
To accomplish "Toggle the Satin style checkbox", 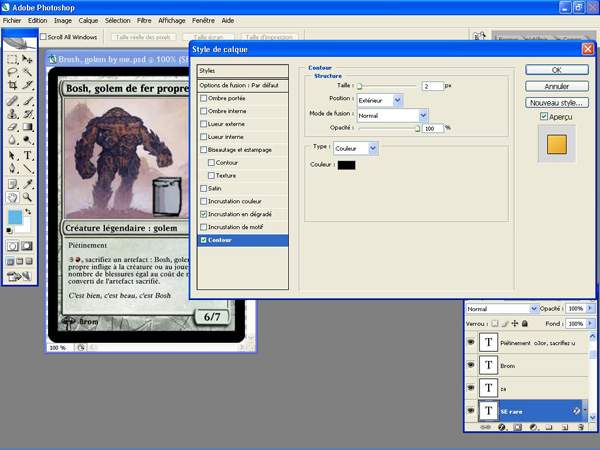I will [x=204, y=188].
